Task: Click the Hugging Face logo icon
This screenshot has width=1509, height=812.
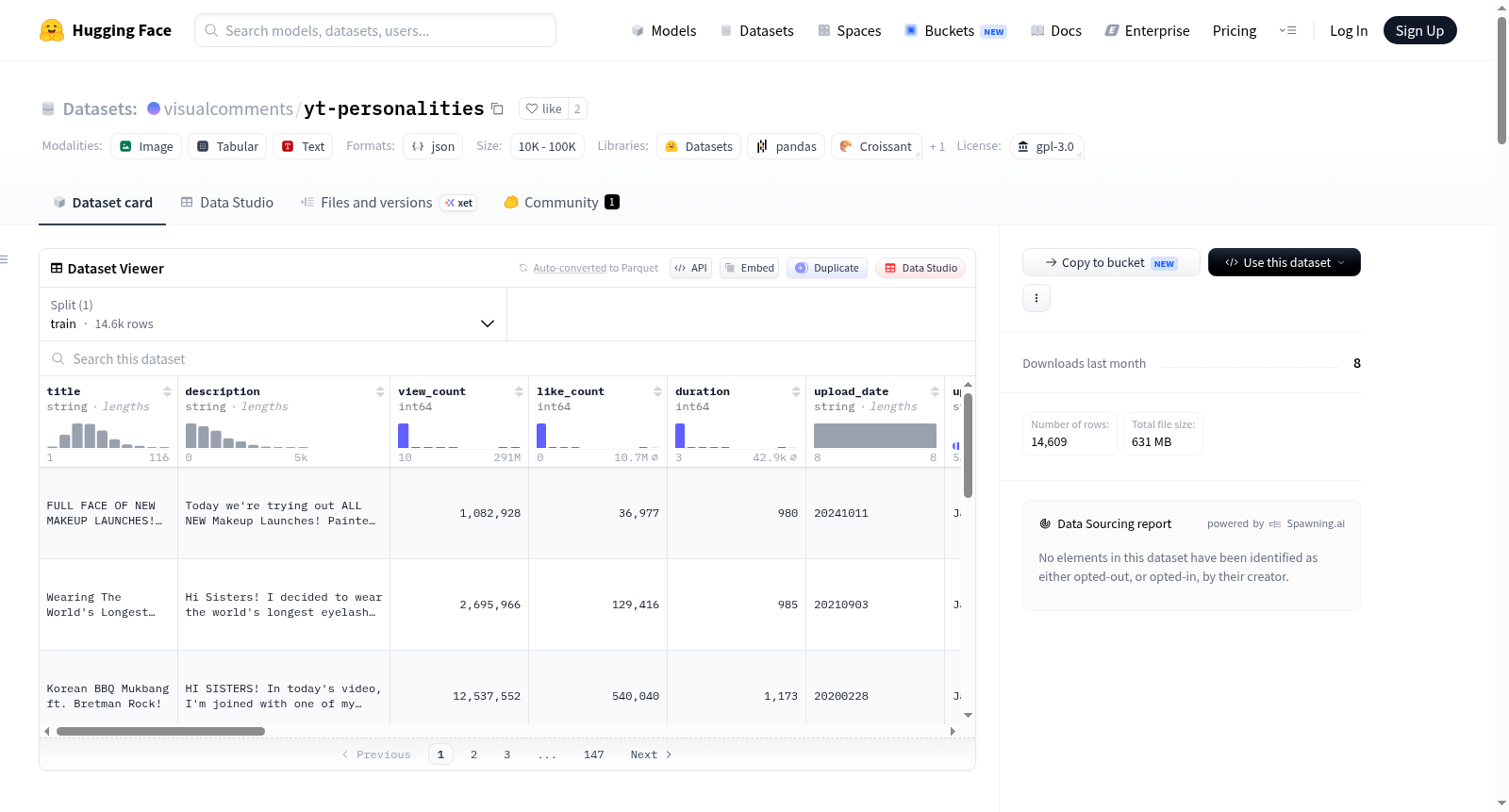Action: pyautogui.click(x=52, y=30)
